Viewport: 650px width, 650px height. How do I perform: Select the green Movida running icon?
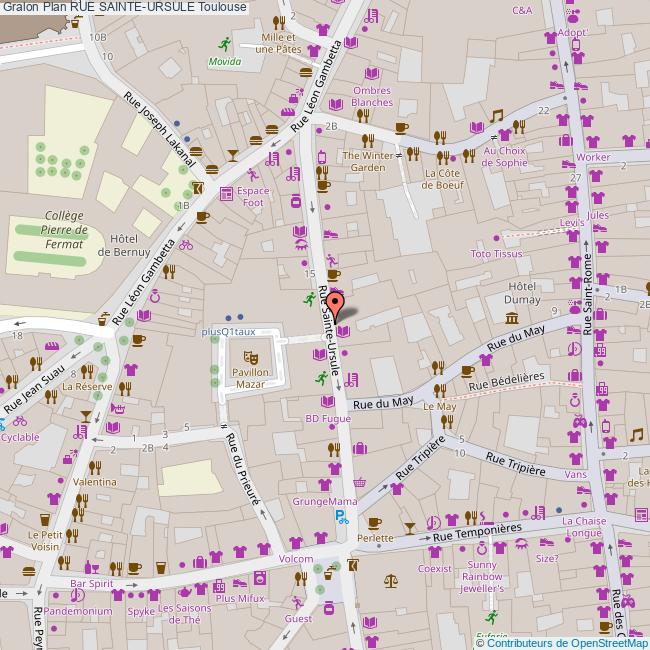click(224, 44)
